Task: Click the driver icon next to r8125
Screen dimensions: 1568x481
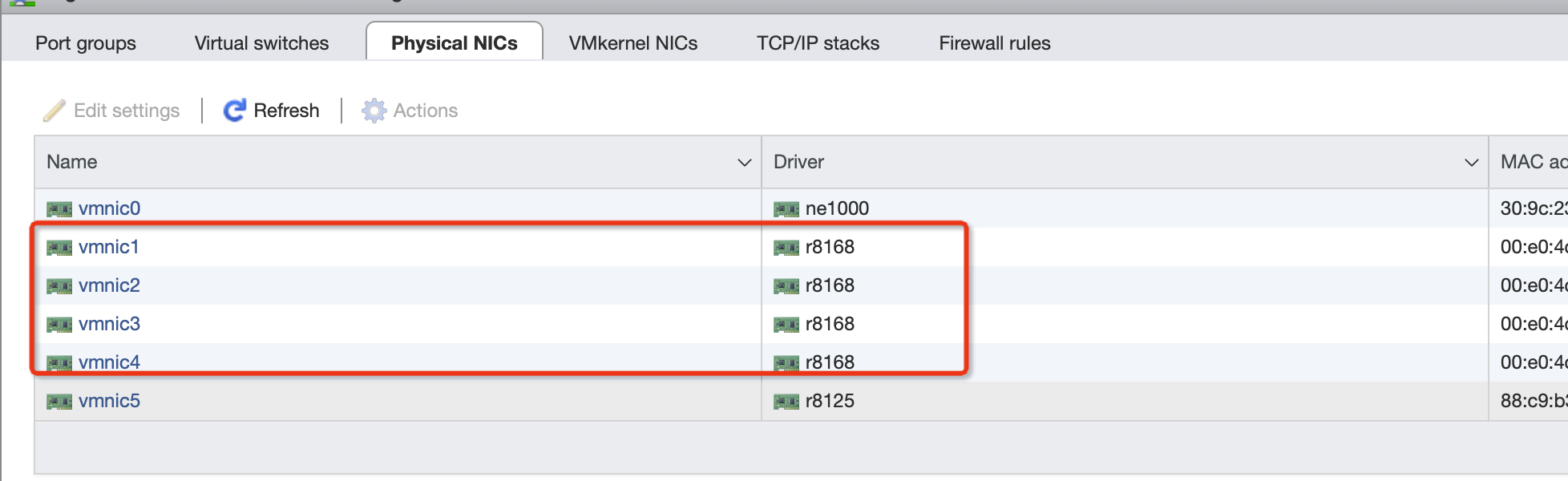Action: [786, 402]
